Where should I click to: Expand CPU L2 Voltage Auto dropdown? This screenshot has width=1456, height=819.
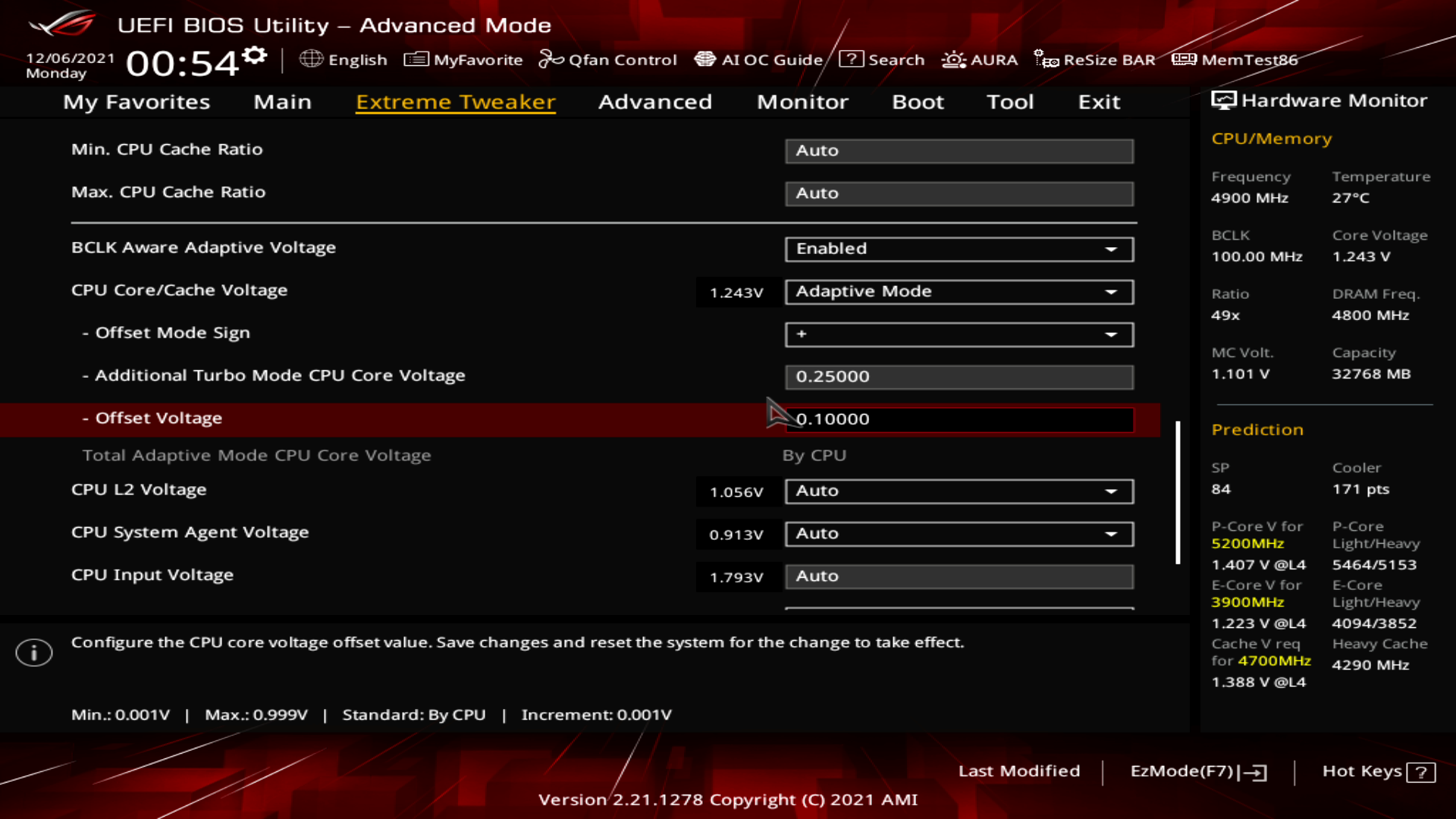959,491
